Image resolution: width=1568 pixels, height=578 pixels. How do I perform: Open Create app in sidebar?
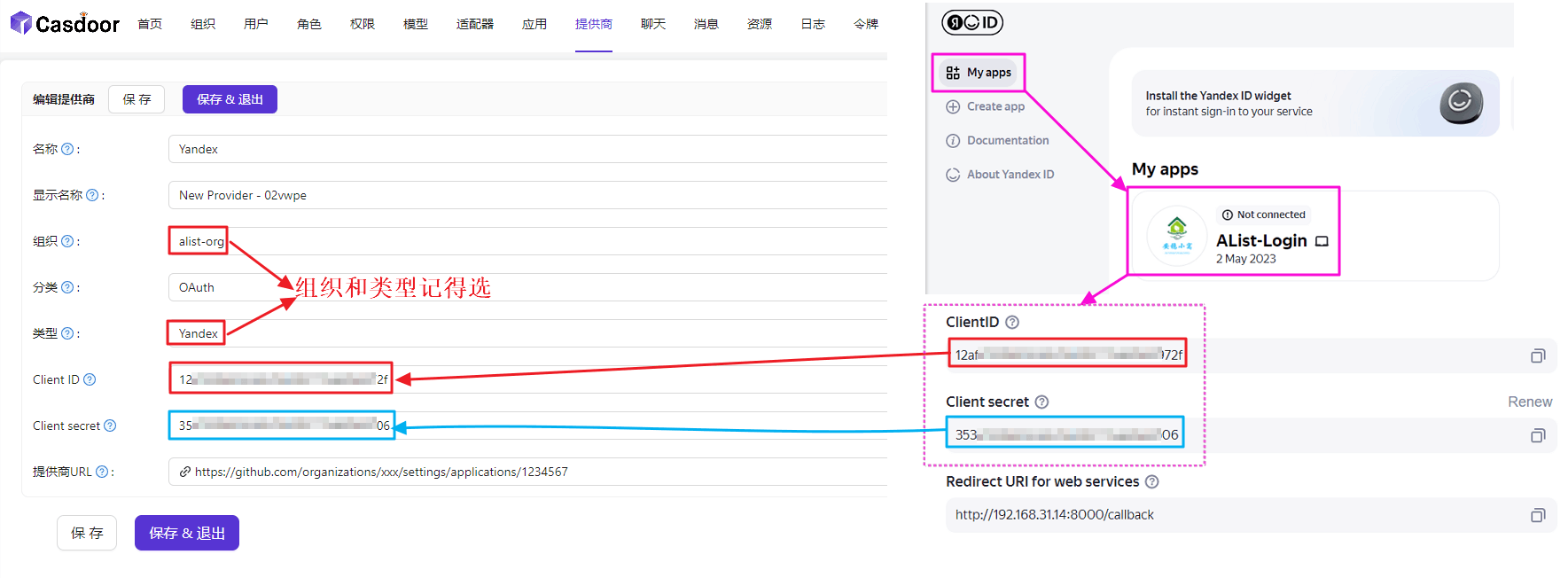[x=995, y=106]
